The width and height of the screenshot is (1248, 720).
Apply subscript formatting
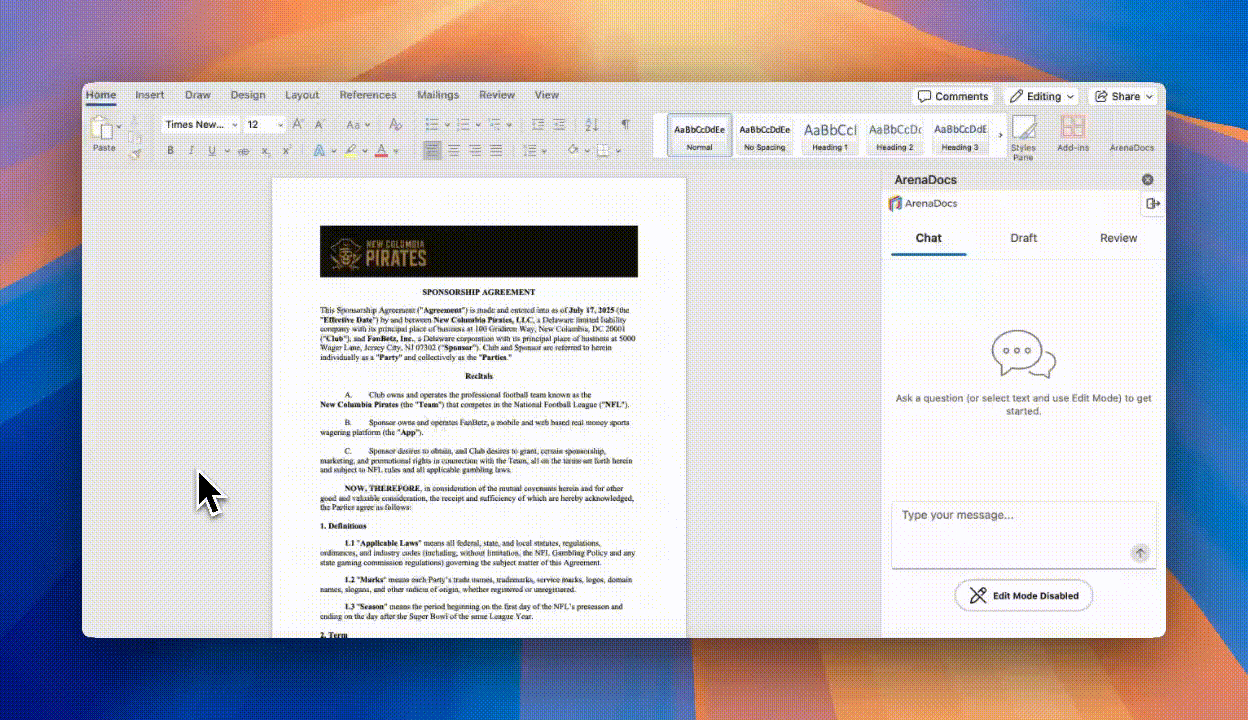coord(265,149)
